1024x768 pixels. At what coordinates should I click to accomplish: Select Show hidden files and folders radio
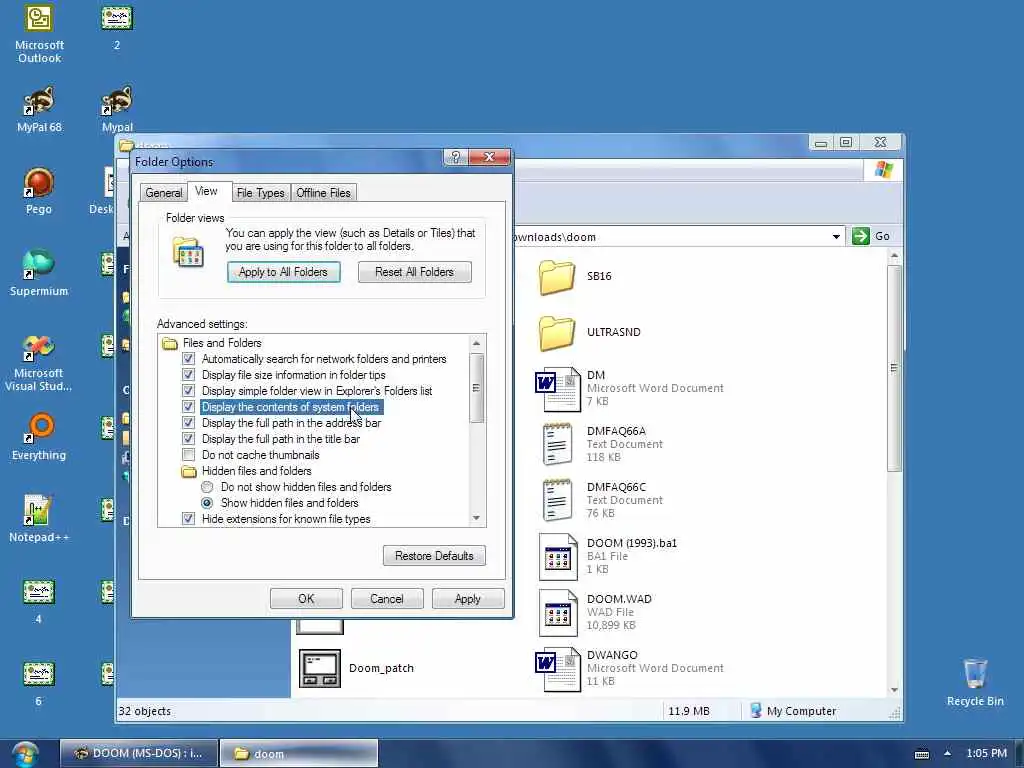point(207,503)
